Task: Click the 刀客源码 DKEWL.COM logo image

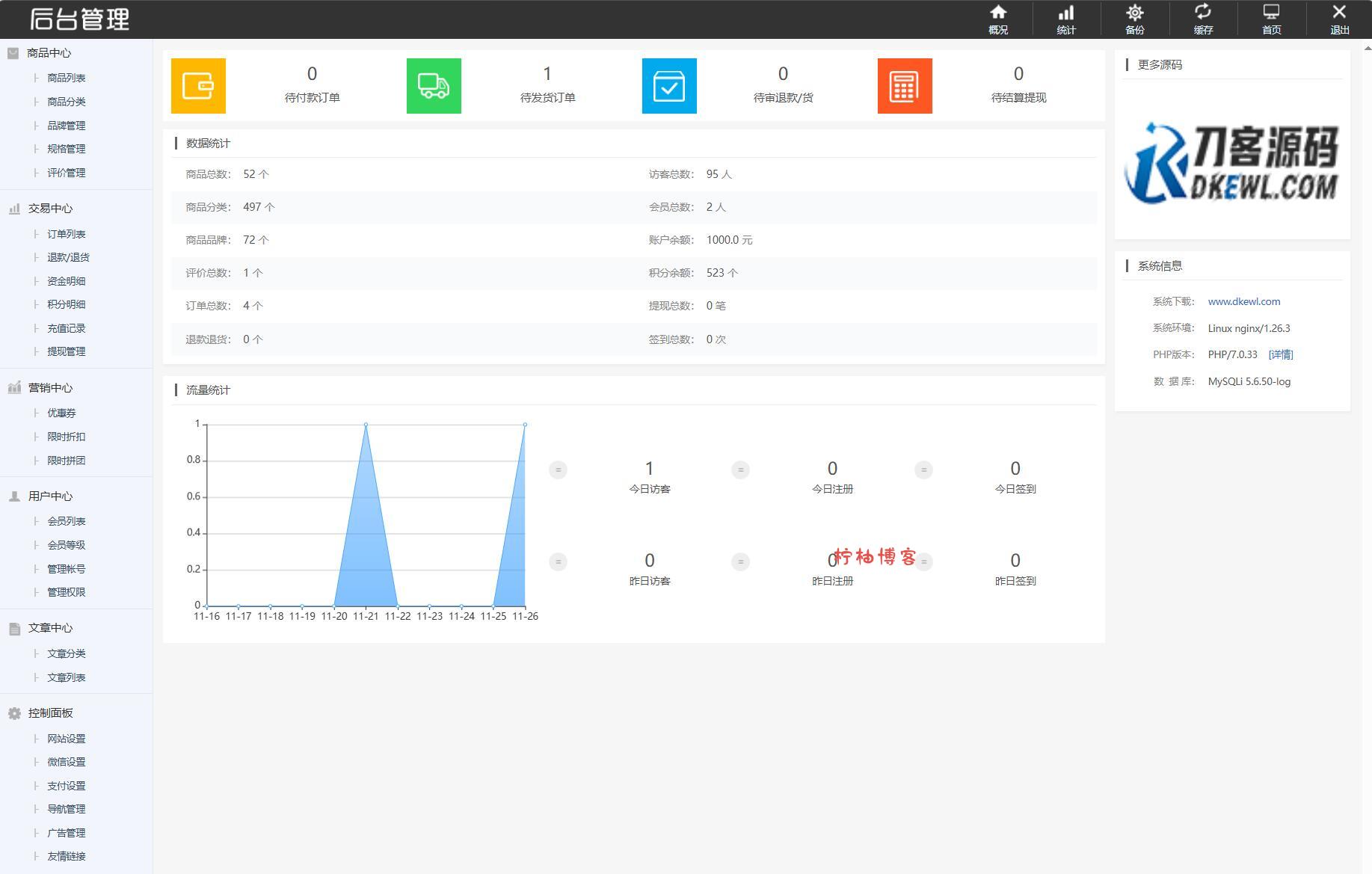Action: tap(1231, 163)
